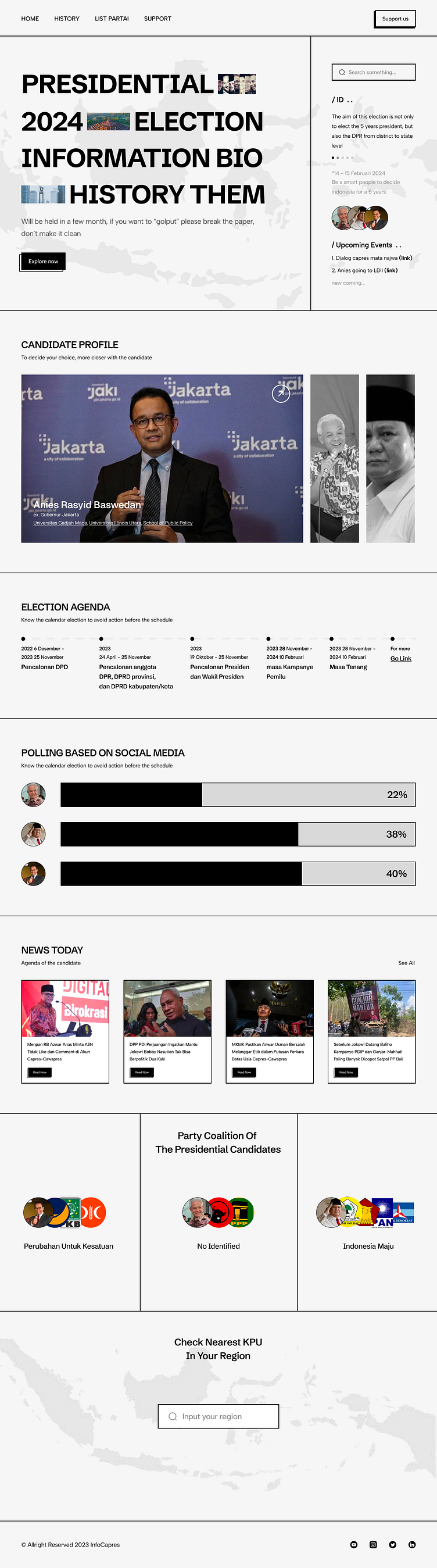Open See All news link
Image resolution: width=437 pixels, height=1568 pixels.
pos(406,963)
